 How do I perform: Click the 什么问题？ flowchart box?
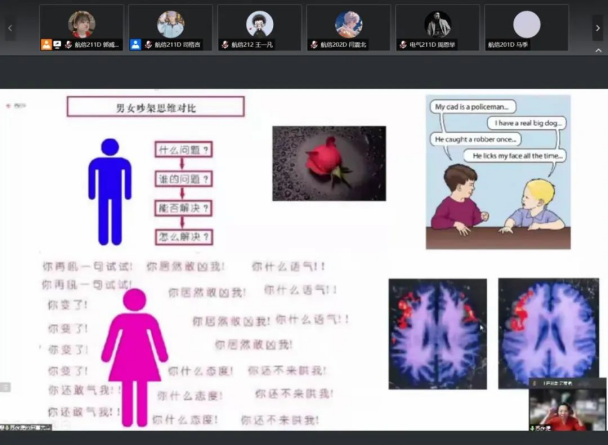(184, 150)
